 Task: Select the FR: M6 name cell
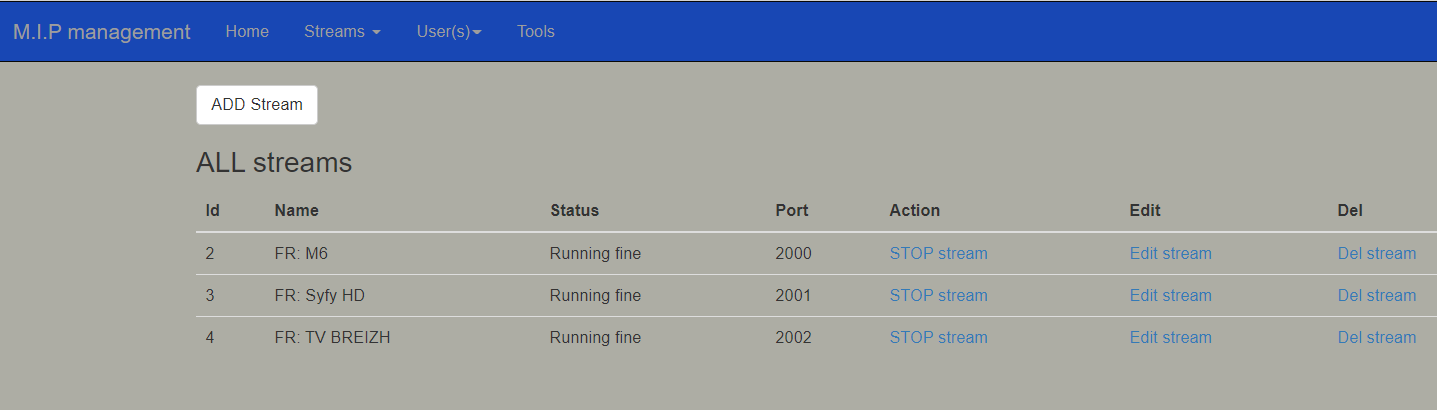301,254
